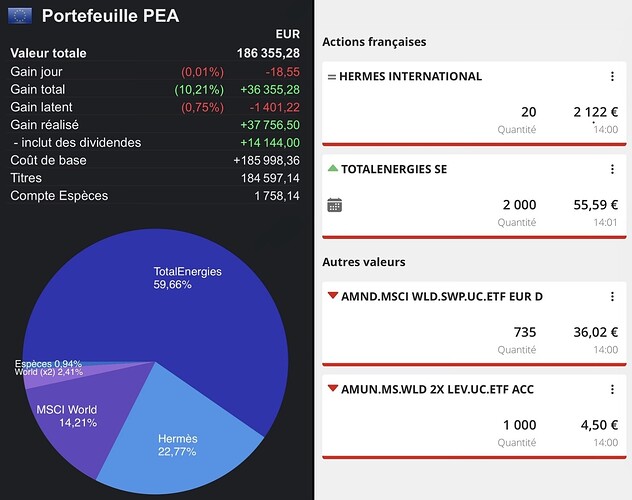Open the kebab menu for AMUN 2X LEV ETF
The image size is (632, 500).
coord(612,390)
